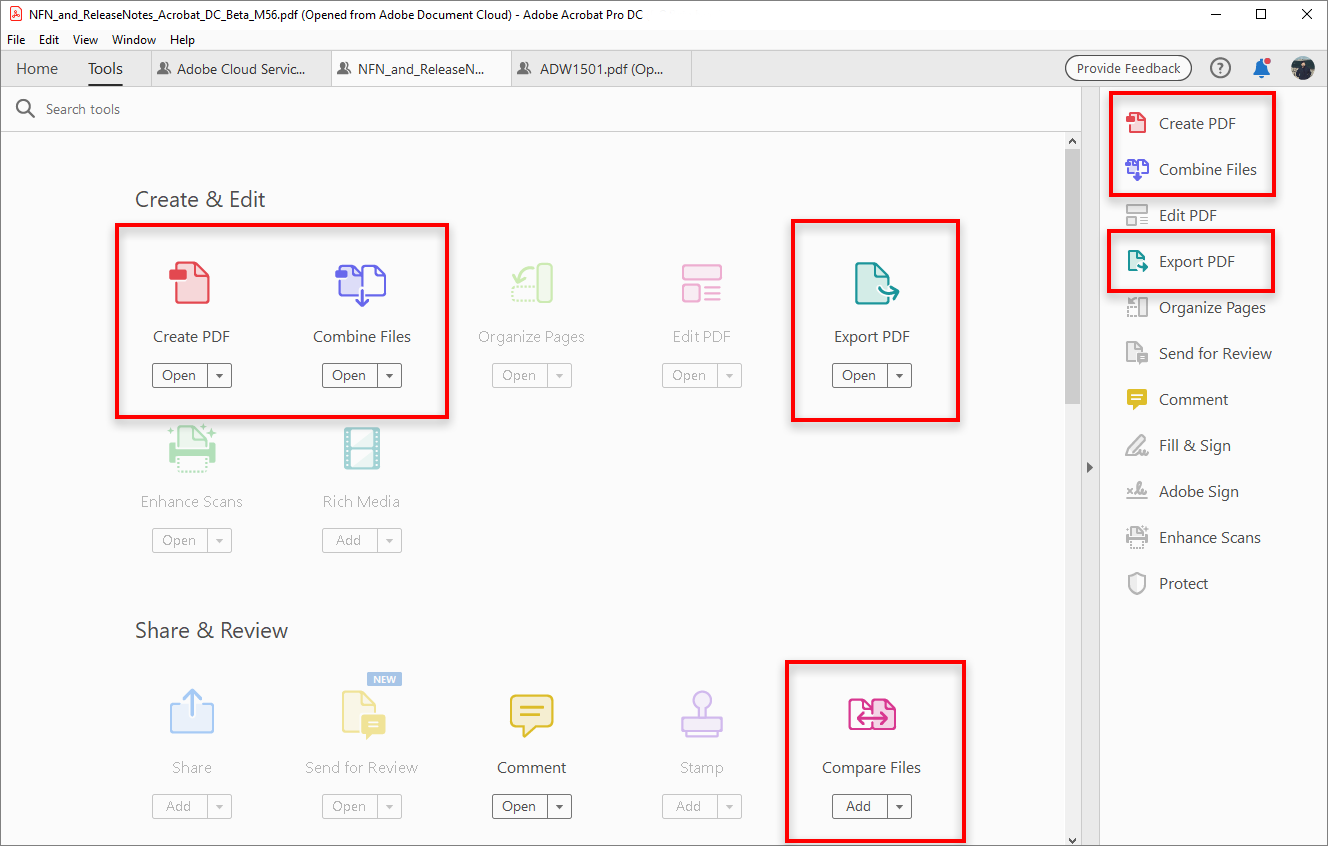Open the Help menu

tap(183, 40)
